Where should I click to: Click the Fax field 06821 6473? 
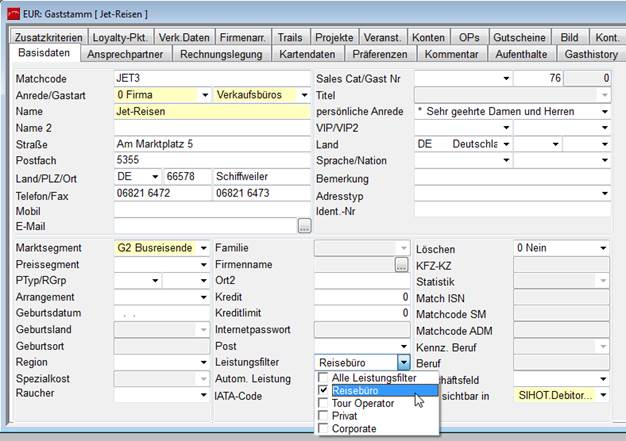click(261, 193)
